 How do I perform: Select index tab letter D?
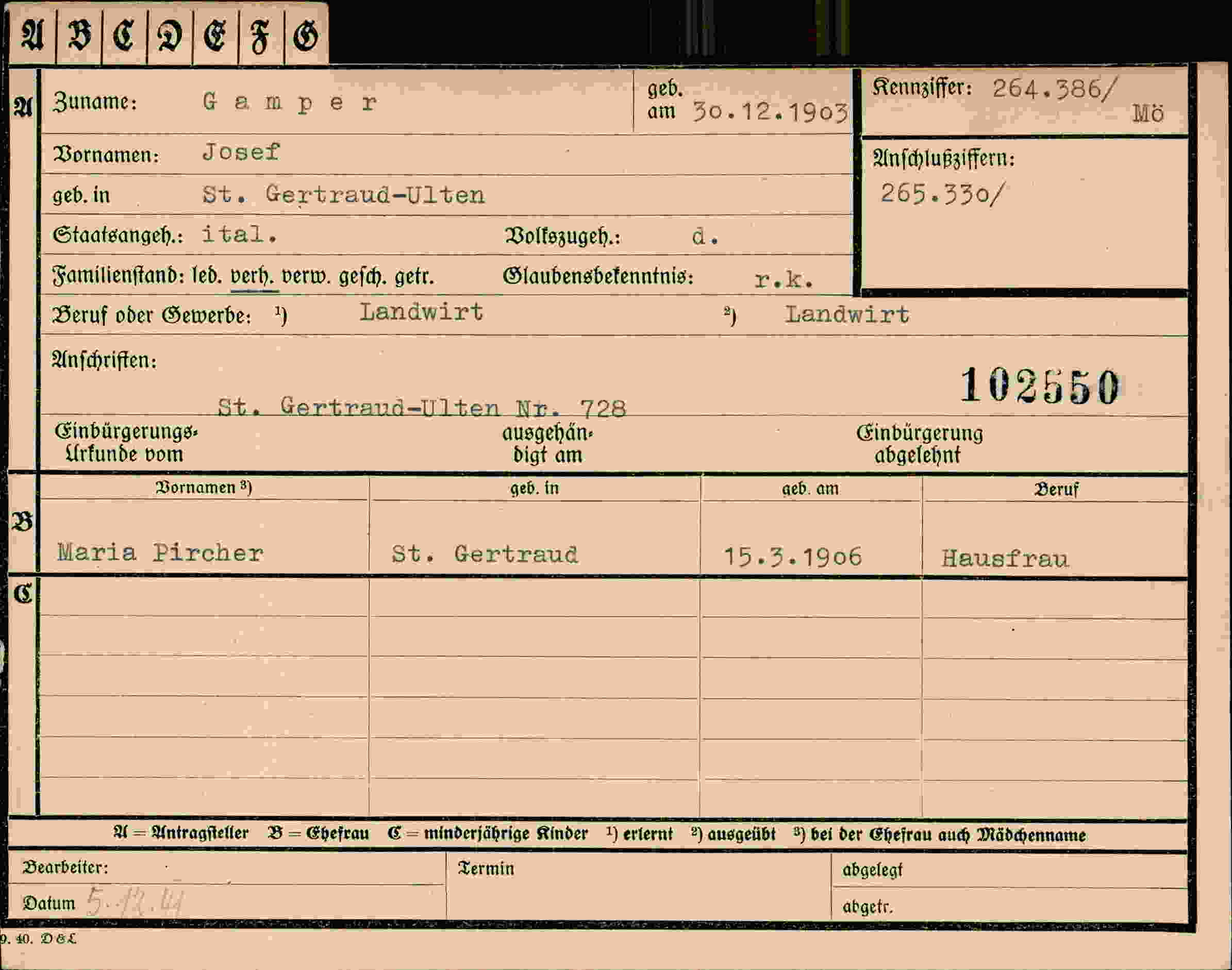pos(169,36)
